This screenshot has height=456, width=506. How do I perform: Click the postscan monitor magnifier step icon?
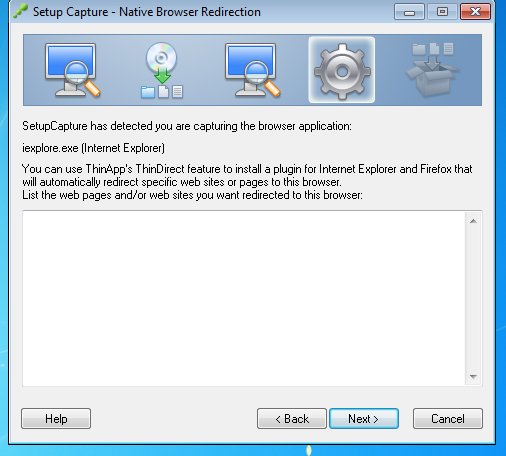click(x=252, y=70)
